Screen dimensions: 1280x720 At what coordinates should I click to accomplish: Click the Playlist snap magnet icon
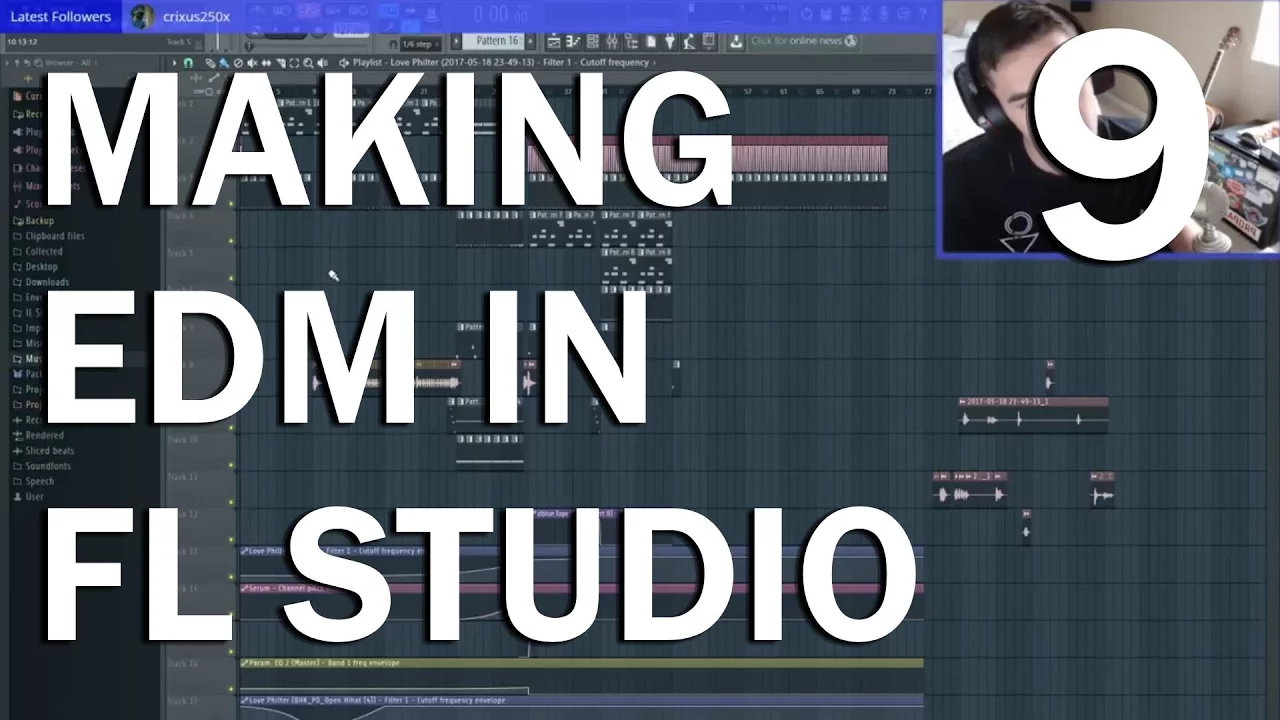tap(188, 62)
